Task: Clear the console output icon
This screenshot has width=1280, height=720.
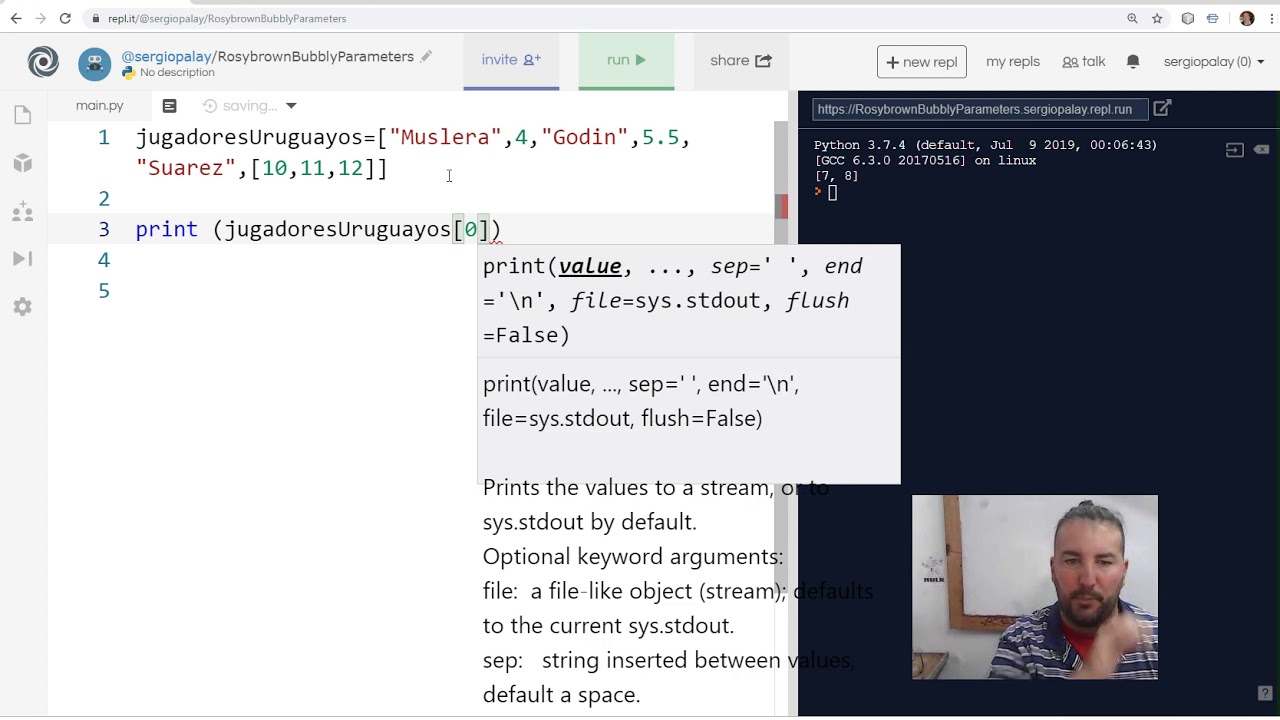Action: click(1261, 150)
